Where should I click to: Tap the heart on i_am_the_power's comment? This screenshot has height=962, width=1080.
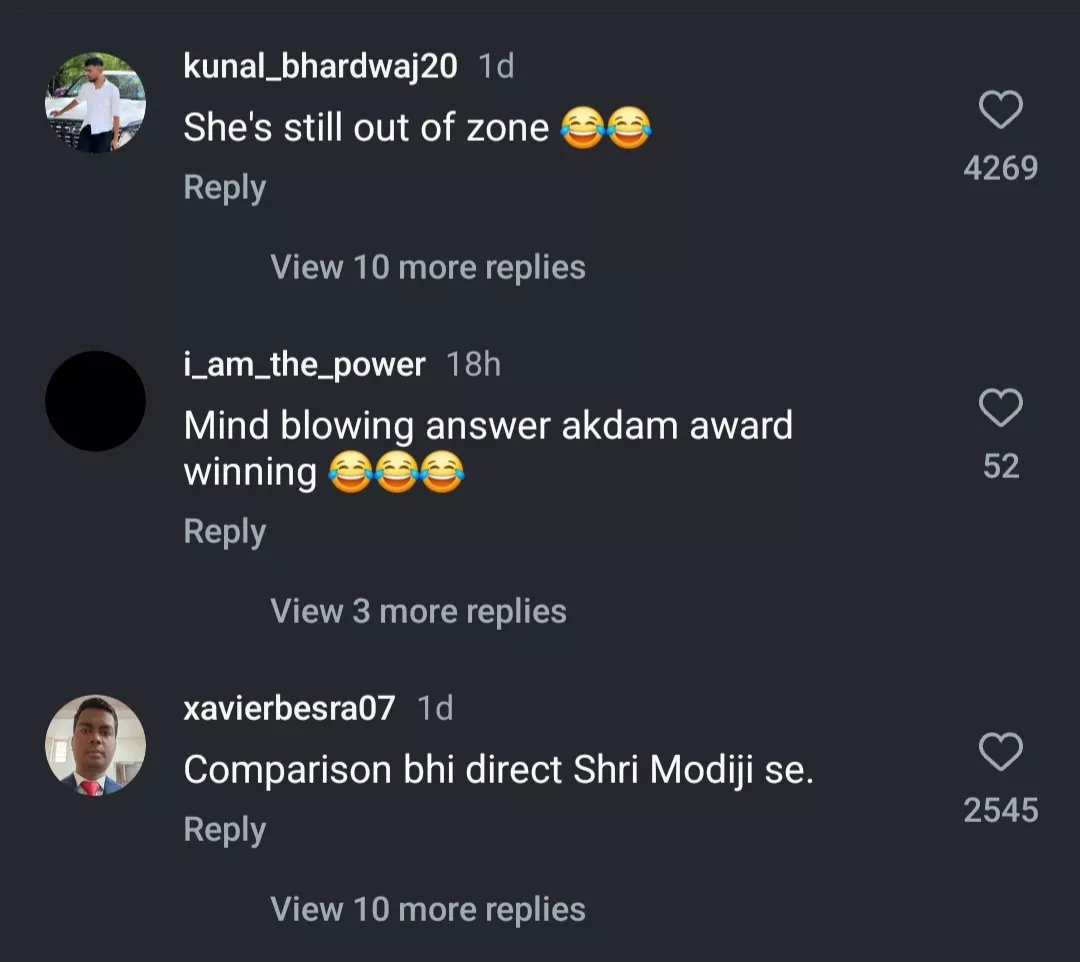tap(1000, 408)
